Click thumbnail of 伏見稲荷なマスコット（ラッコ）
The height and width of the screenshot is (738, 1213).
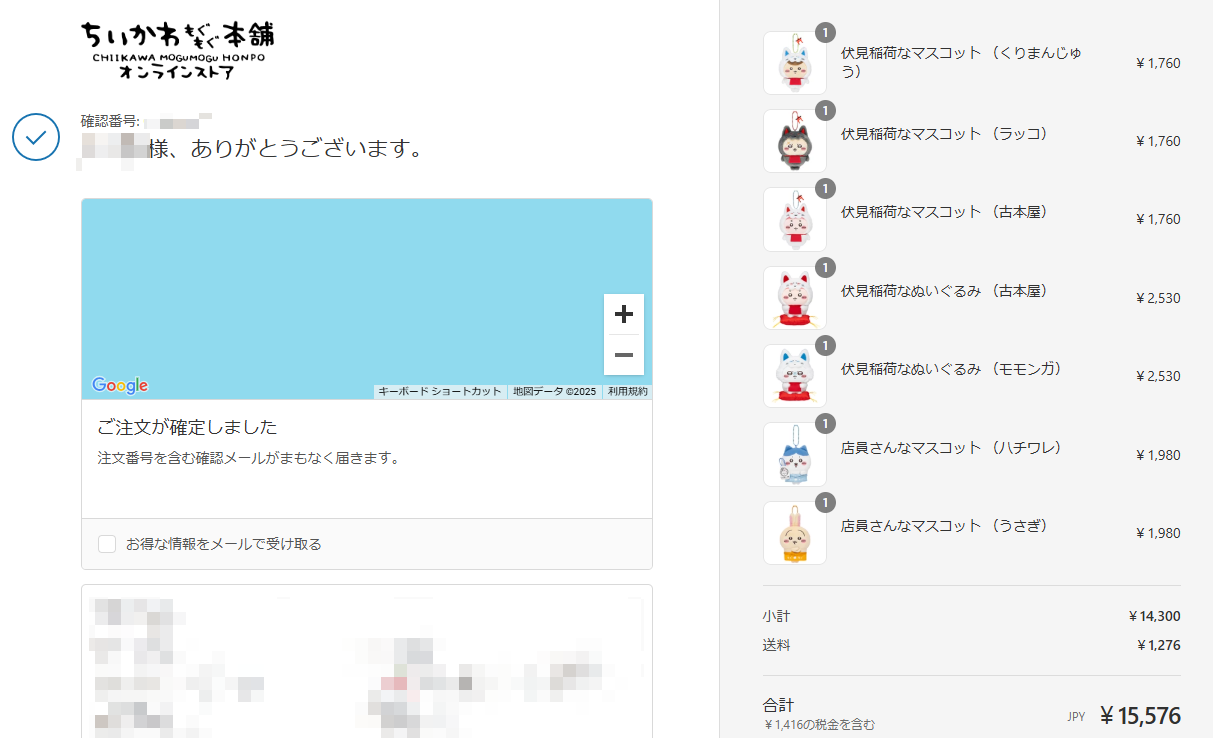795,141
